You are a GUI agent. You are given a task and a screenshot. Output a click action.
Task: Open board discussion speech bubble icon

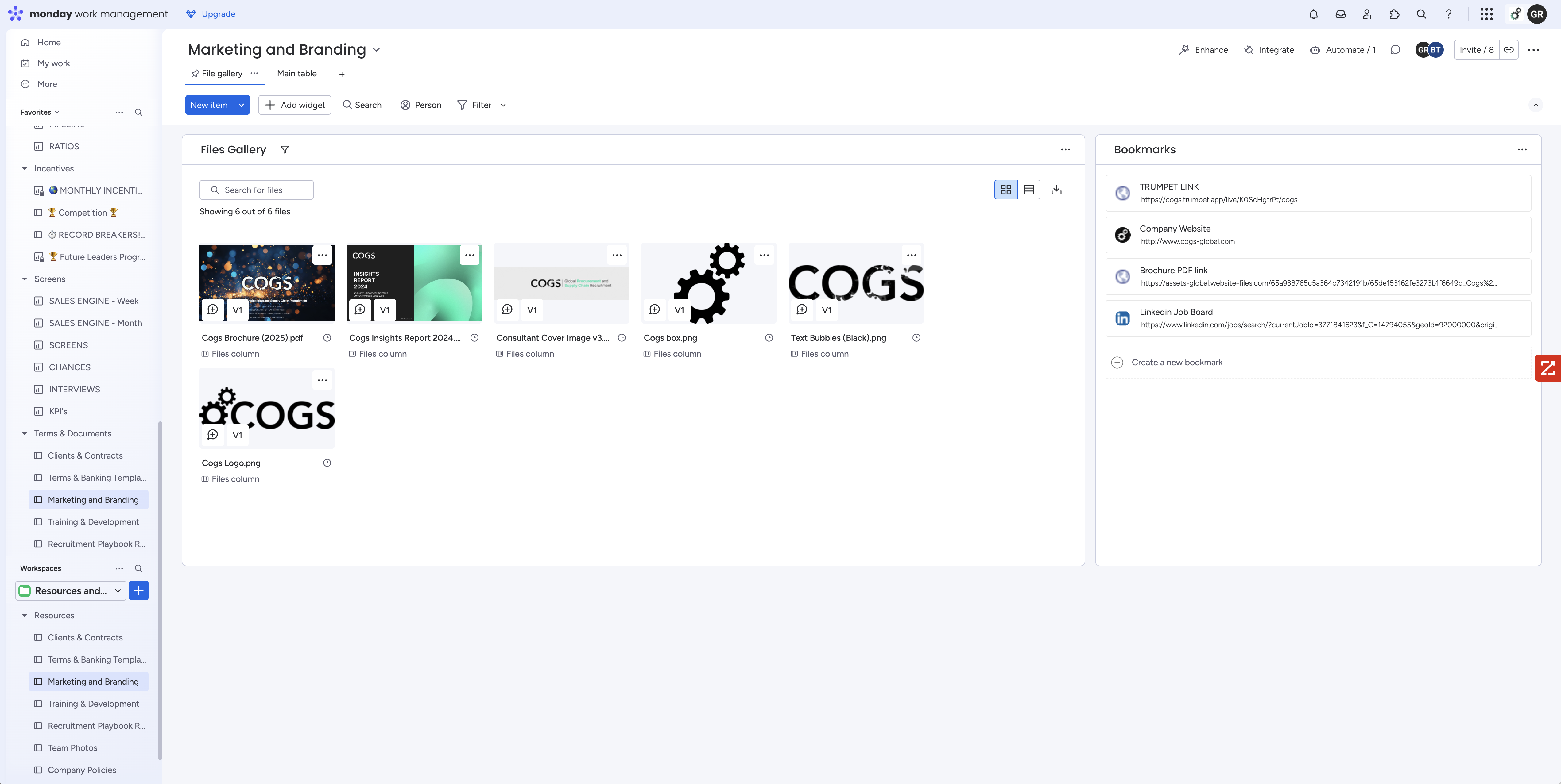coord(1395,50)
